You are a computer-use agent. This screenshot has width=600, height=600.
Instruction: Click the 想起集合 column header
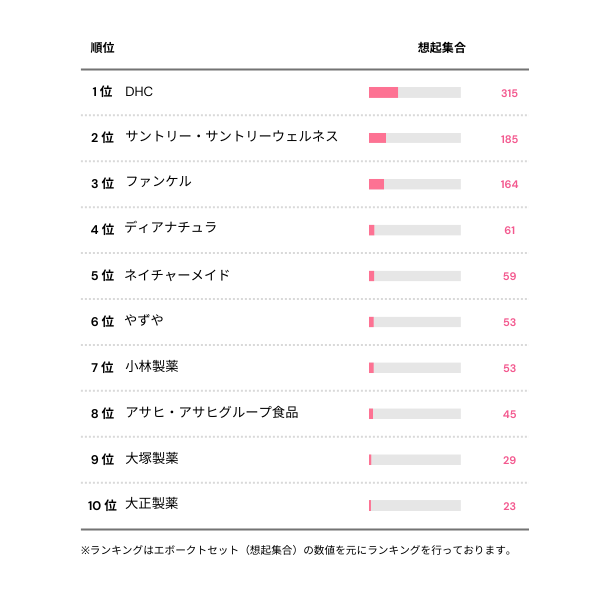tap(441, 48)
